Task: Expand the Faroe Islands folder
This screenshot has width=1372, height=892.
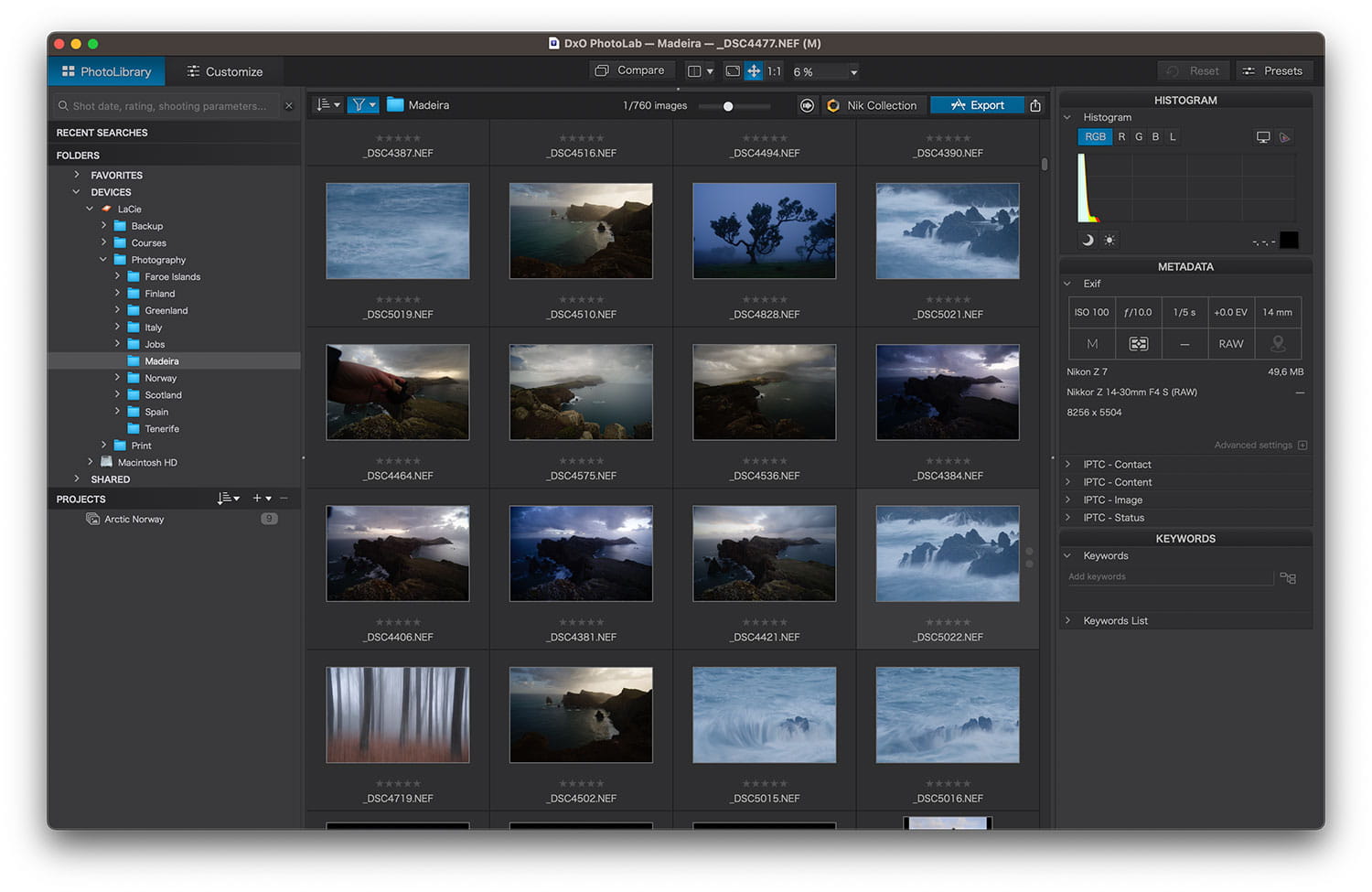Action: 117,276
